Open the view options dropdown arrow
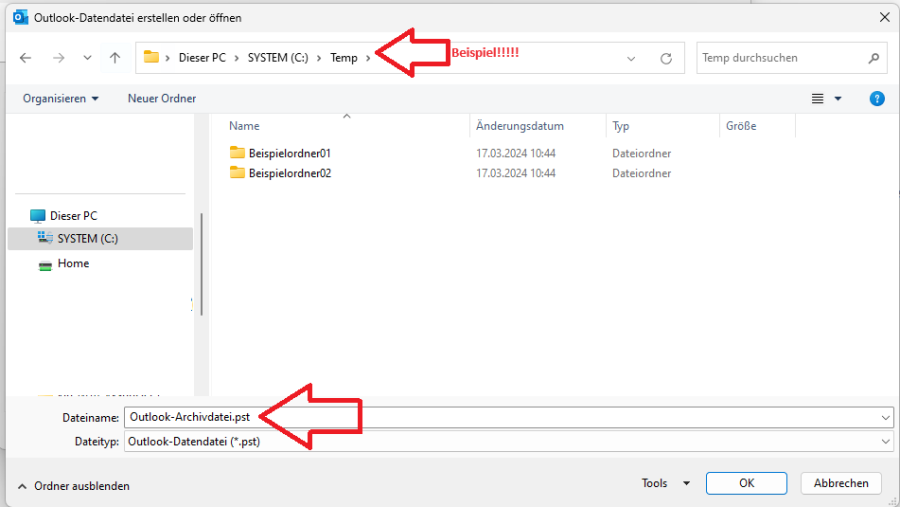 tap(838, 99)
